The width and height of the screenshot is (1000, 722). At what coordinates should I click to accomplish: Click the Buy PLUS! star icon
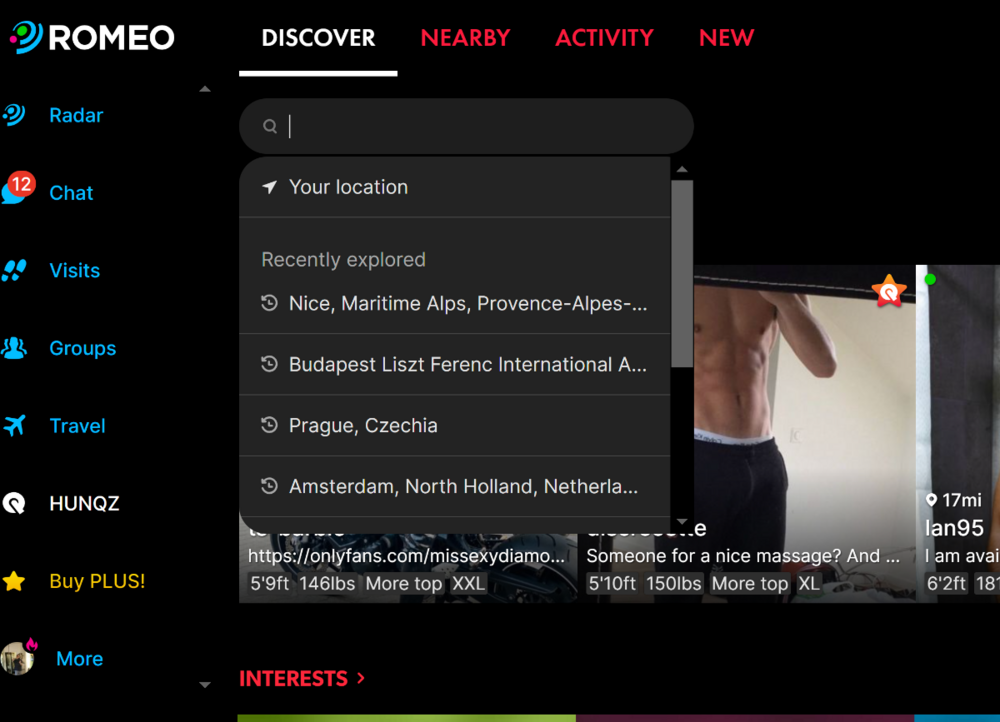tap(14, 581)
